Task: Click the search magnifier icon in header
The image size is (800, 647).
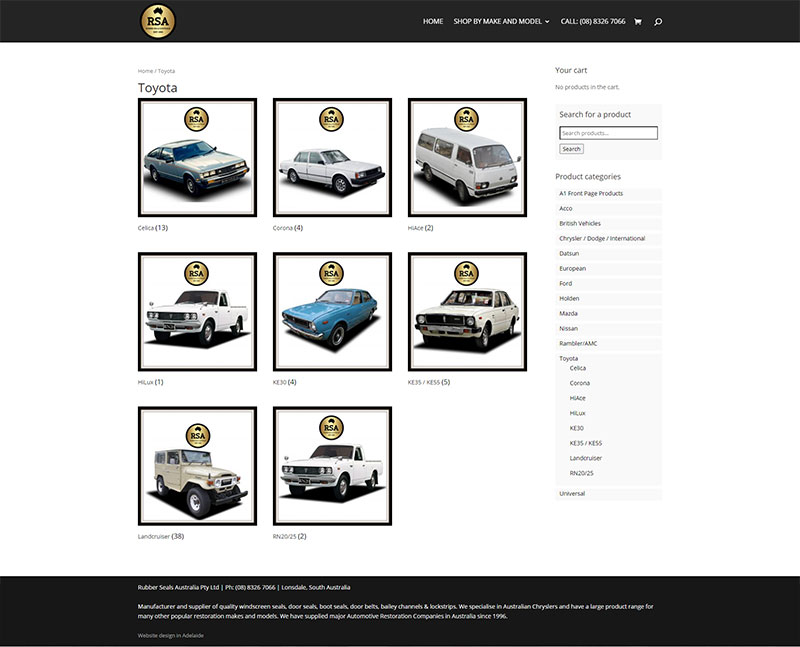Action: (x=659, y=21)
